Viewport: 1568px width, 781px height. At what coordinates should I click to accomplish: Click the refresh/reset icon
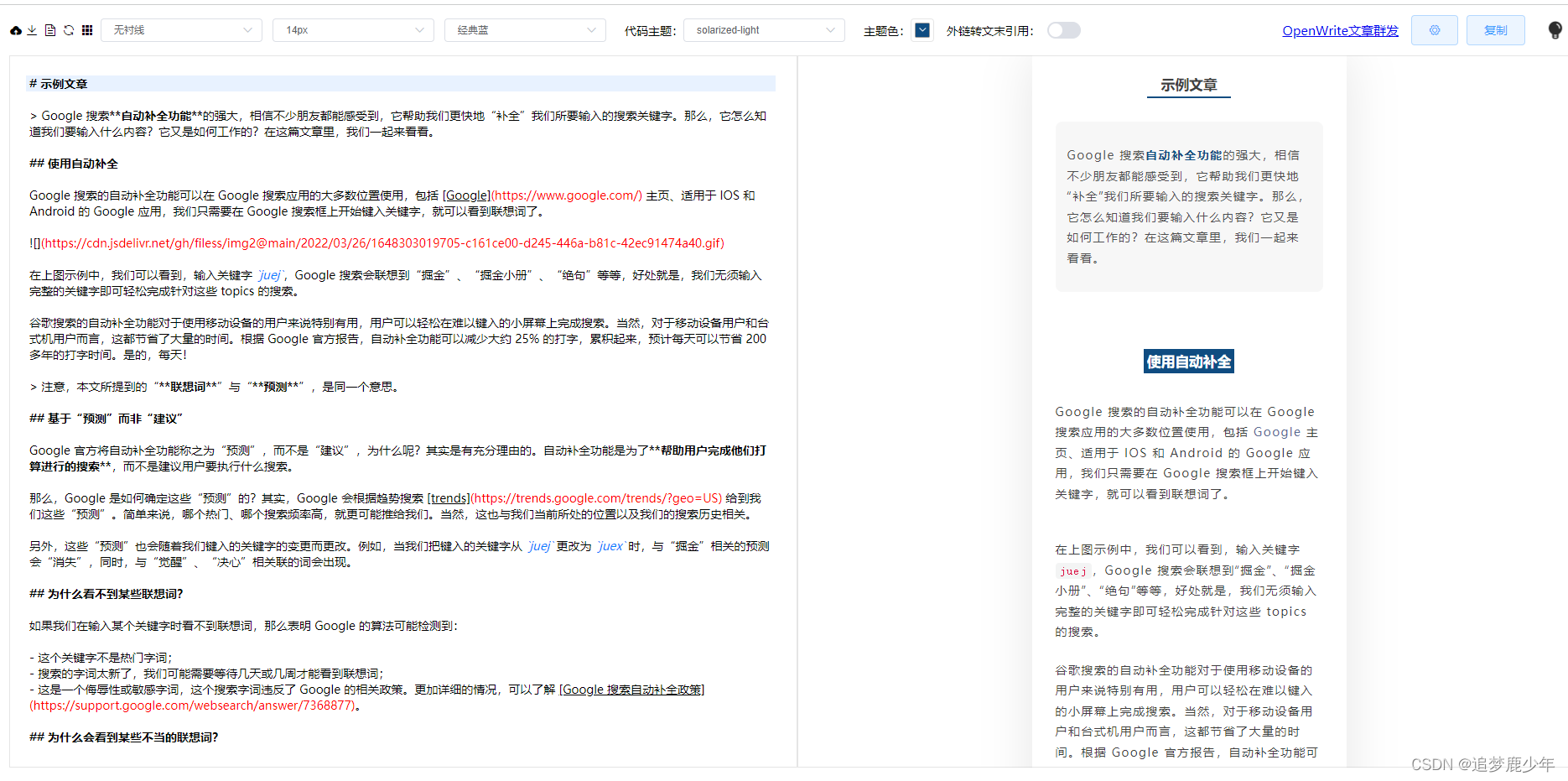coord(69,30)
